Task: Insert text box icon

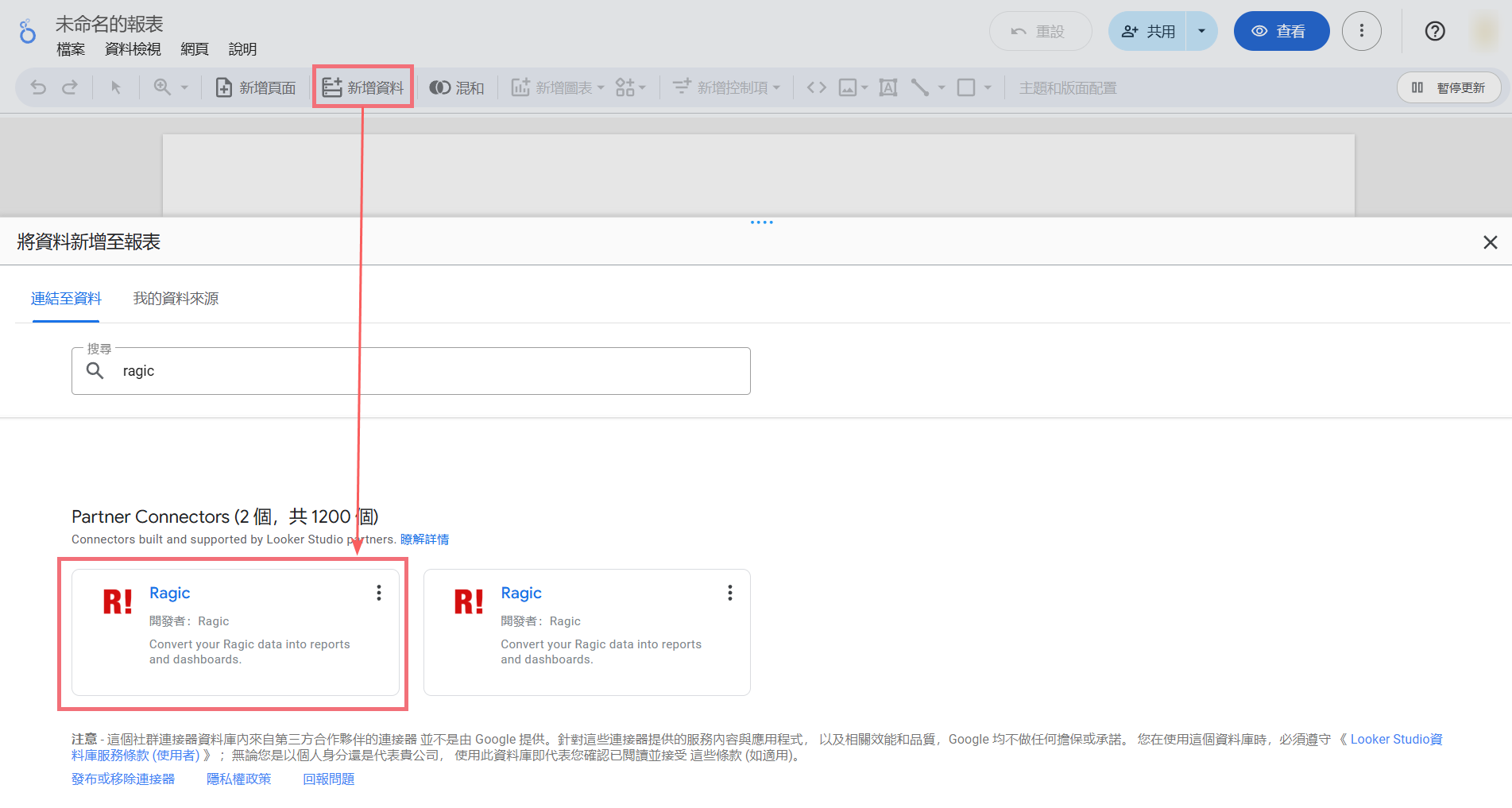Action: click(x=888, y=87)
